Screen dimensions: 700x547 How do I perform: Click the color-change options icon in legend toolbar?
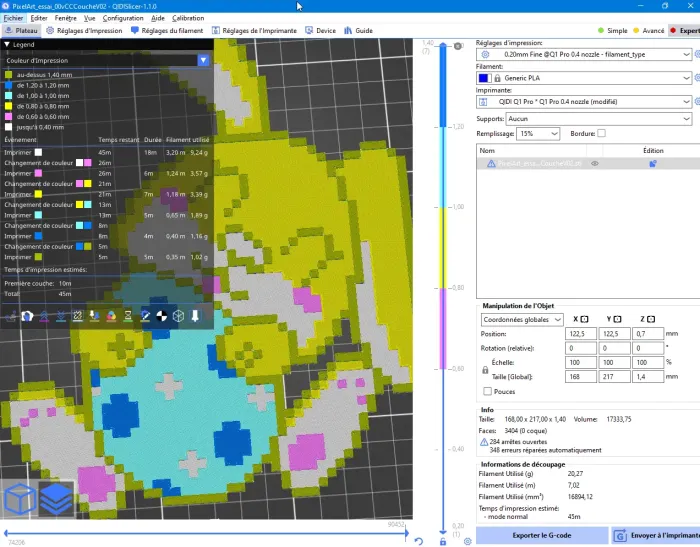click(111, 316)
